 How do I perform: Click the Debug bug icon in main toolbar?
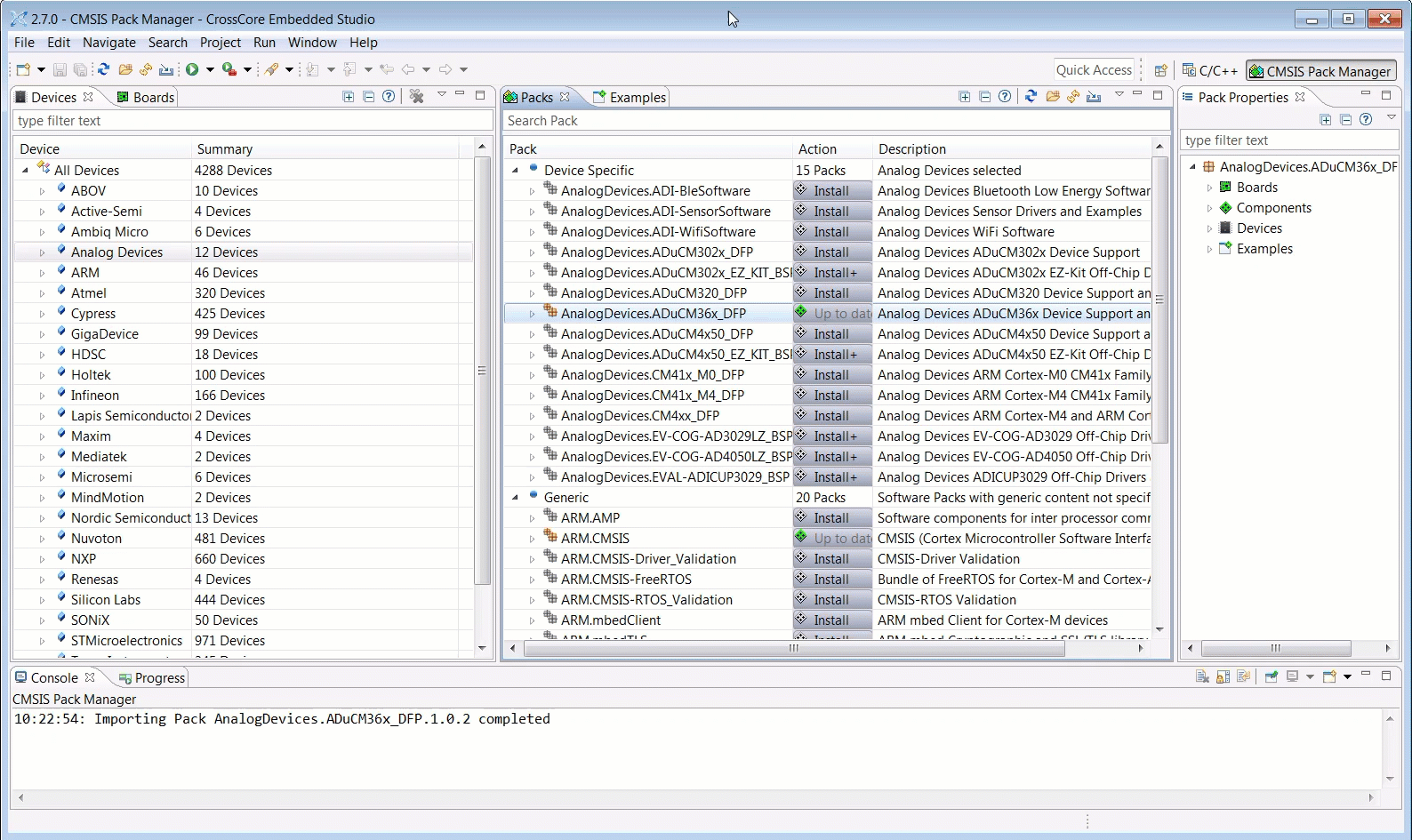[x=229, y=69]
